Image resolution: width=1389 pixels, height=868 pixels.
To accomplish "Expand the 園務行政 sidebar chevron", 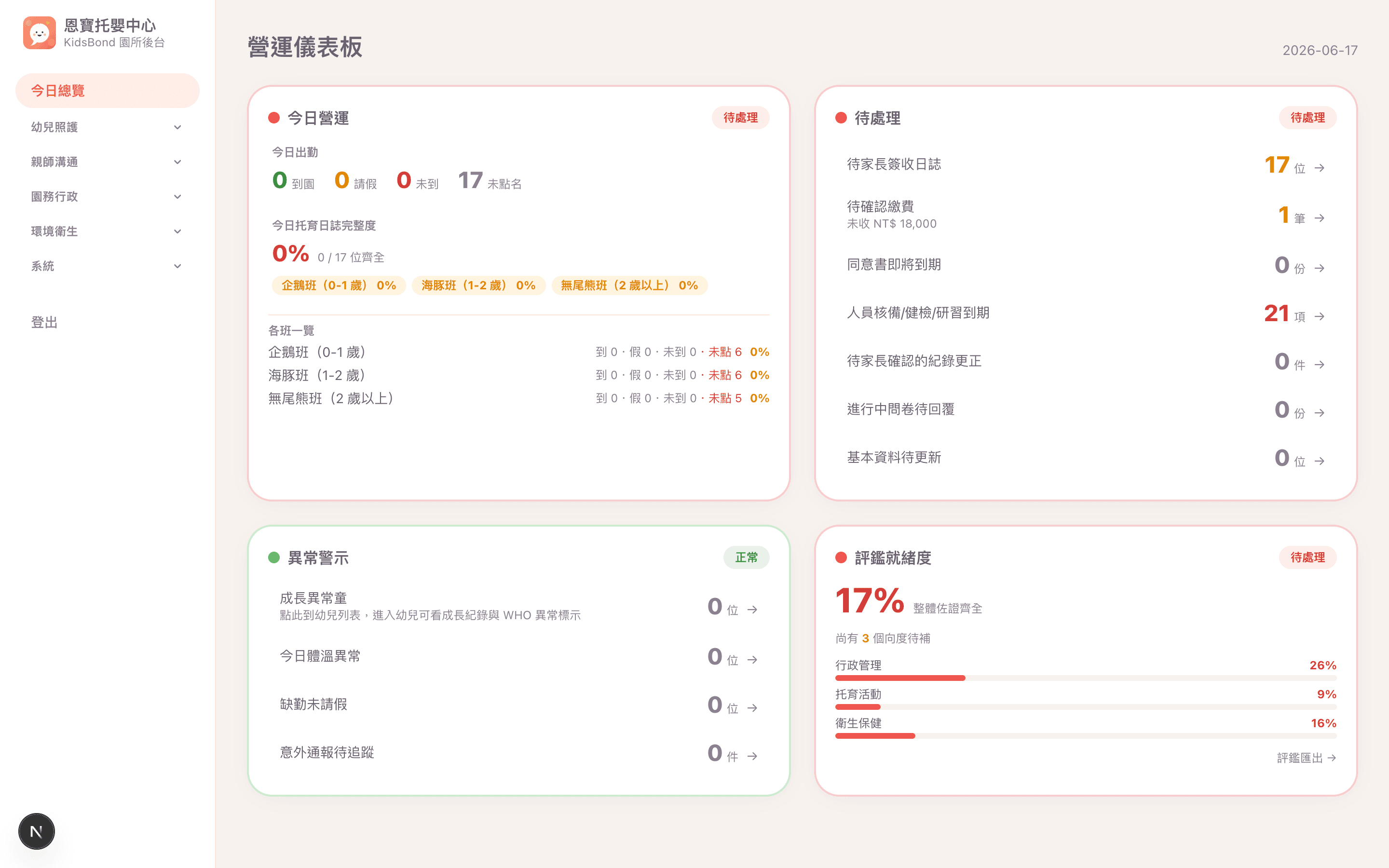I will [177, 197].
